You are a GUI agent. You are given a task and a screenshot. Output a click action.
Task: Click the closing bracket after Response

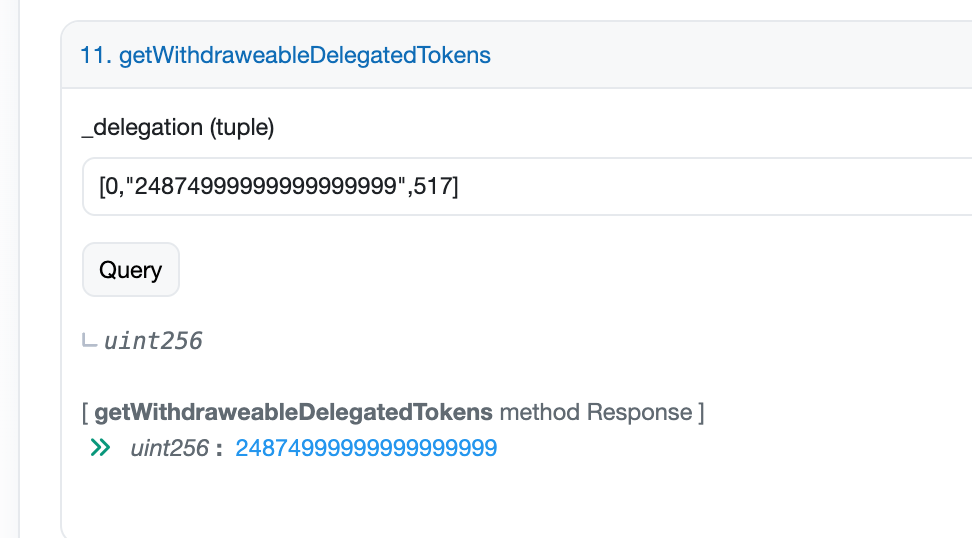point(701,412)
